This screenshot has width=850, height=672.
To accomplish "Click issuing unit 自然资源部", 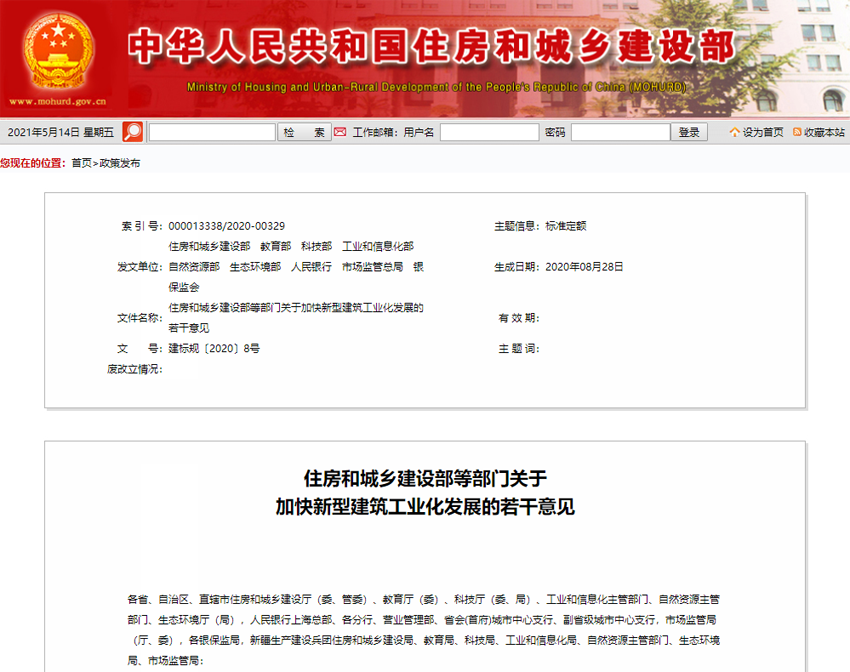I will tap(194, 267).
